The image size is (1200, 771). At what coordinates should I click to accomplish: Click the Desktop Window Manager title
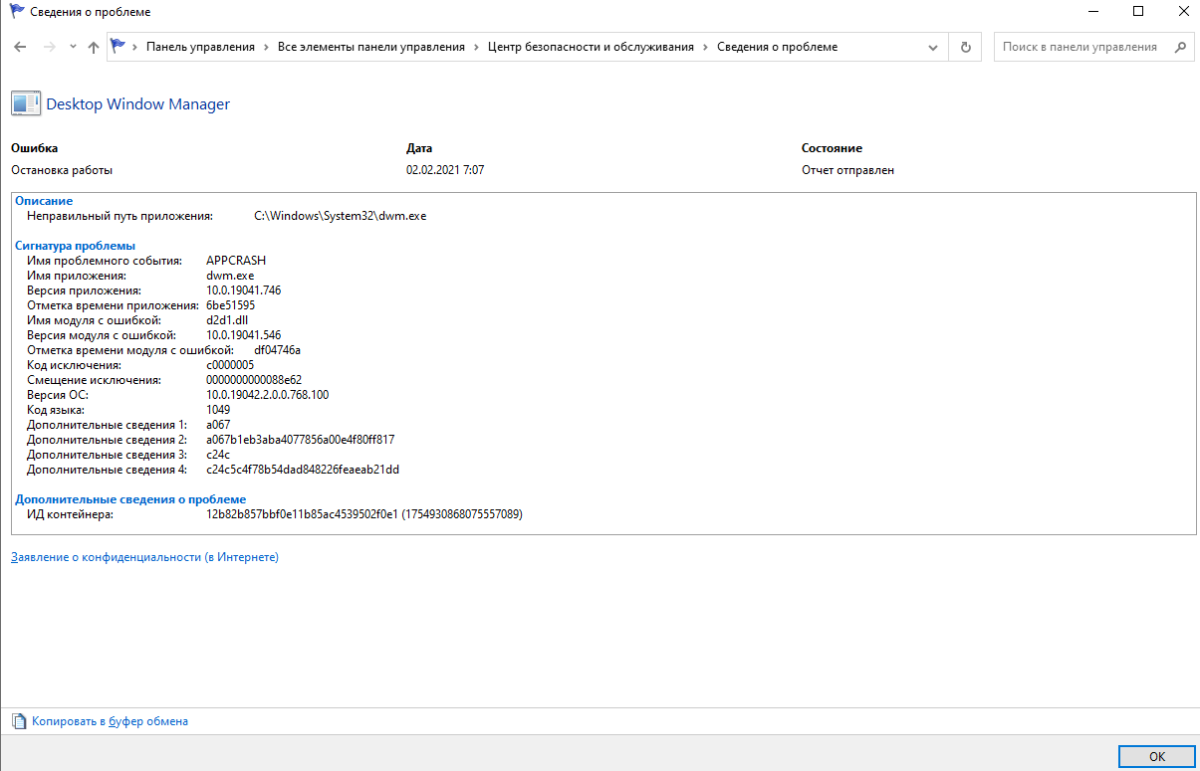(138, 104)
